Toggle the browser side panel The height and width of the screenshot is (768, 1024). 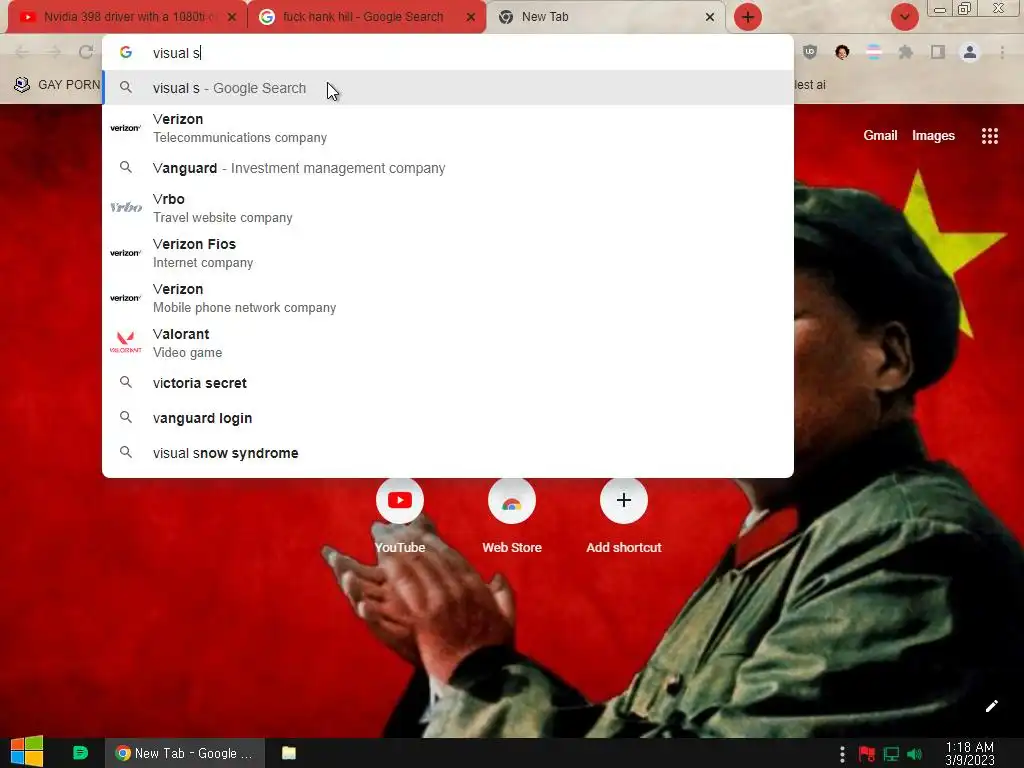pos(938,52)
